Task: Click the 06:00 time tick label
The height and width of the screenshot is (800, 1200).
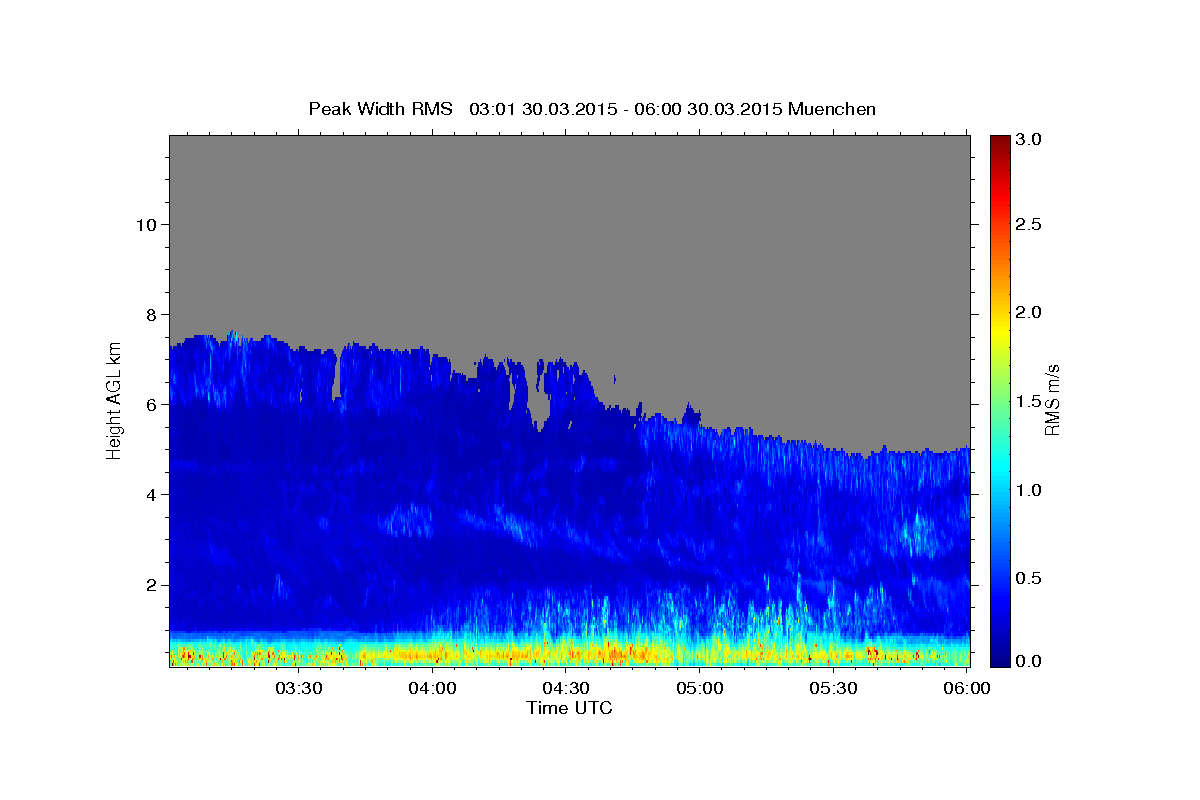Action: 967,688
